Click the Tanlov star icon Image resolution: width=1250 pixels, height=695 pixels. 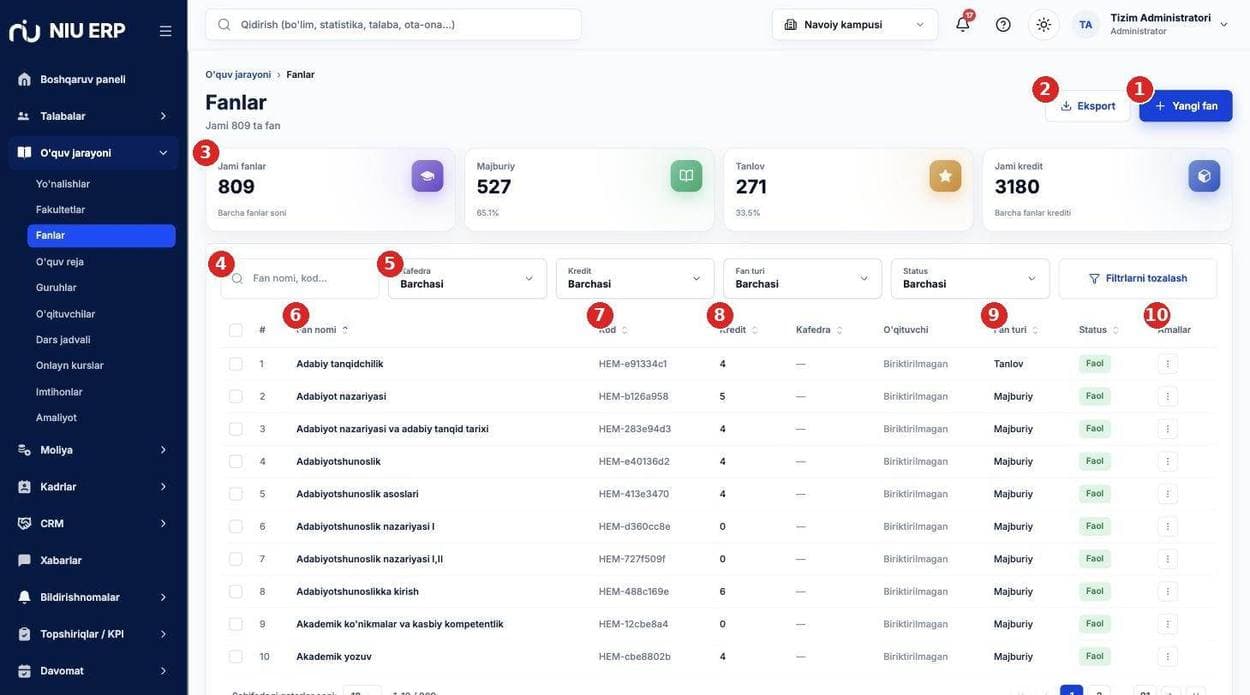[x=945, y=176]
